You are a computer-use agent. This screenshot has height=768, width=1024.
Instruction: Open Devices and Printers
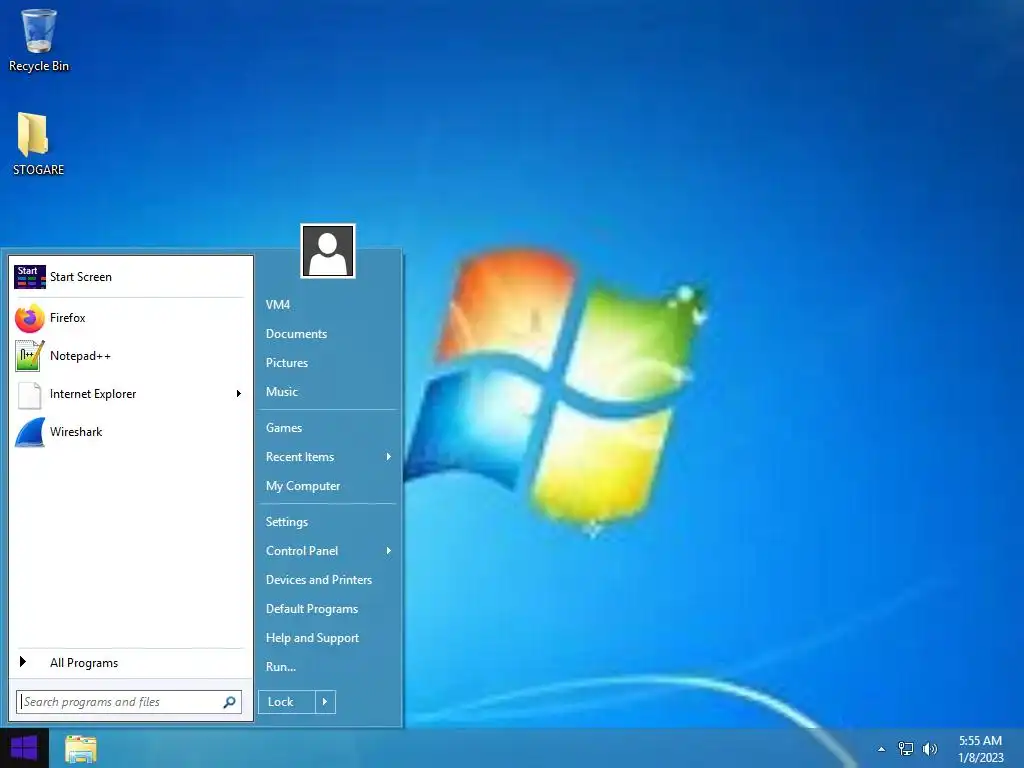pyautogui.click(x=319, y=580)
